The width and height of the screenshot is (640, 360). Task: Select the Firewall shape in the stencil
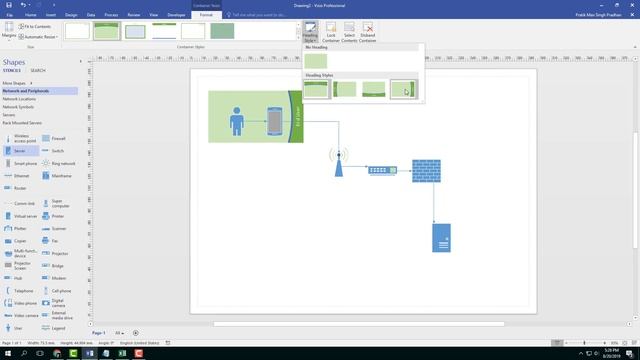click(54, 138)
